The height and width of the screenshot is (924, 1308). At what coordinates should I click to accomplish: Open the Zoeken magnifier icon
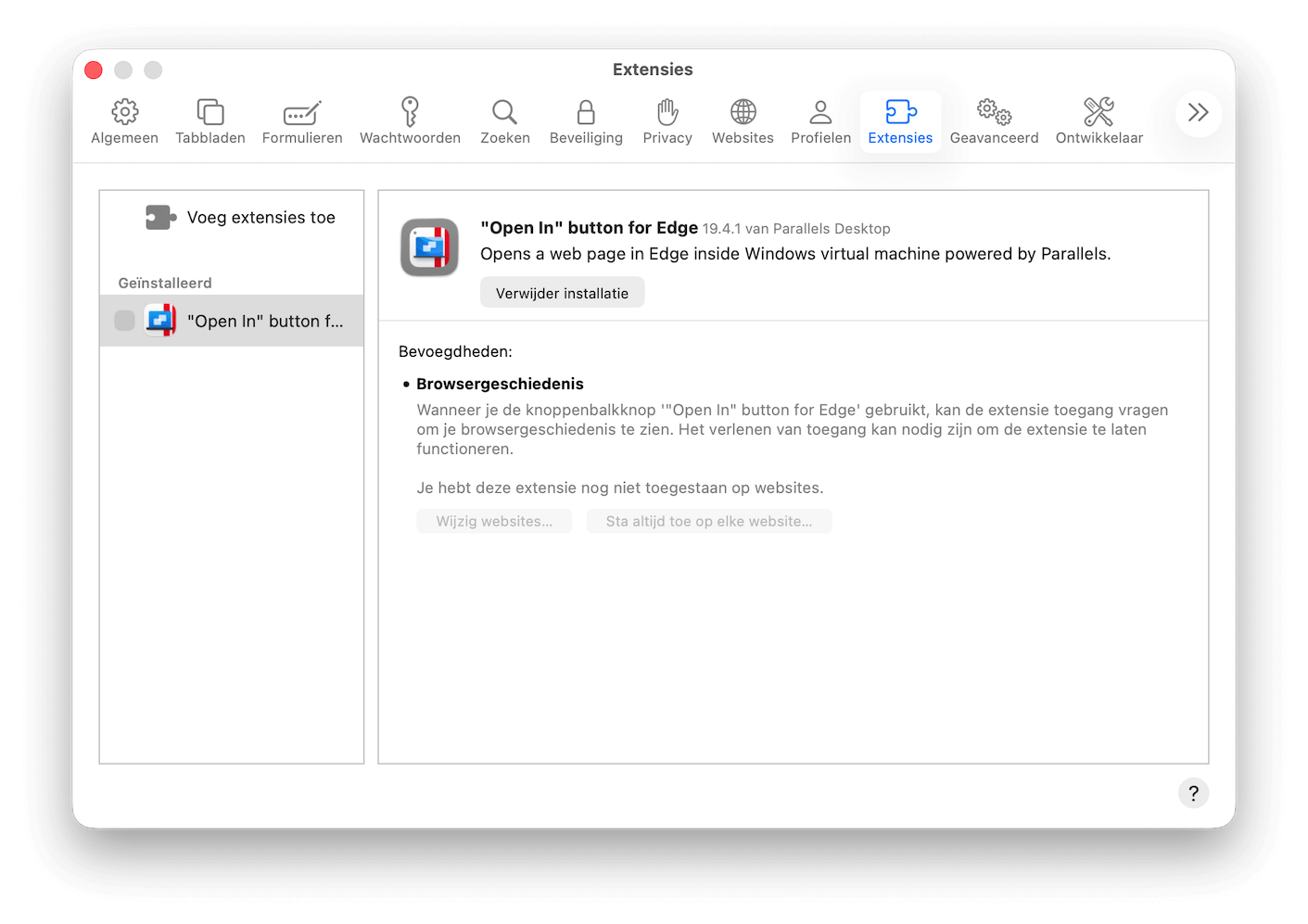(x=504, y=112)
